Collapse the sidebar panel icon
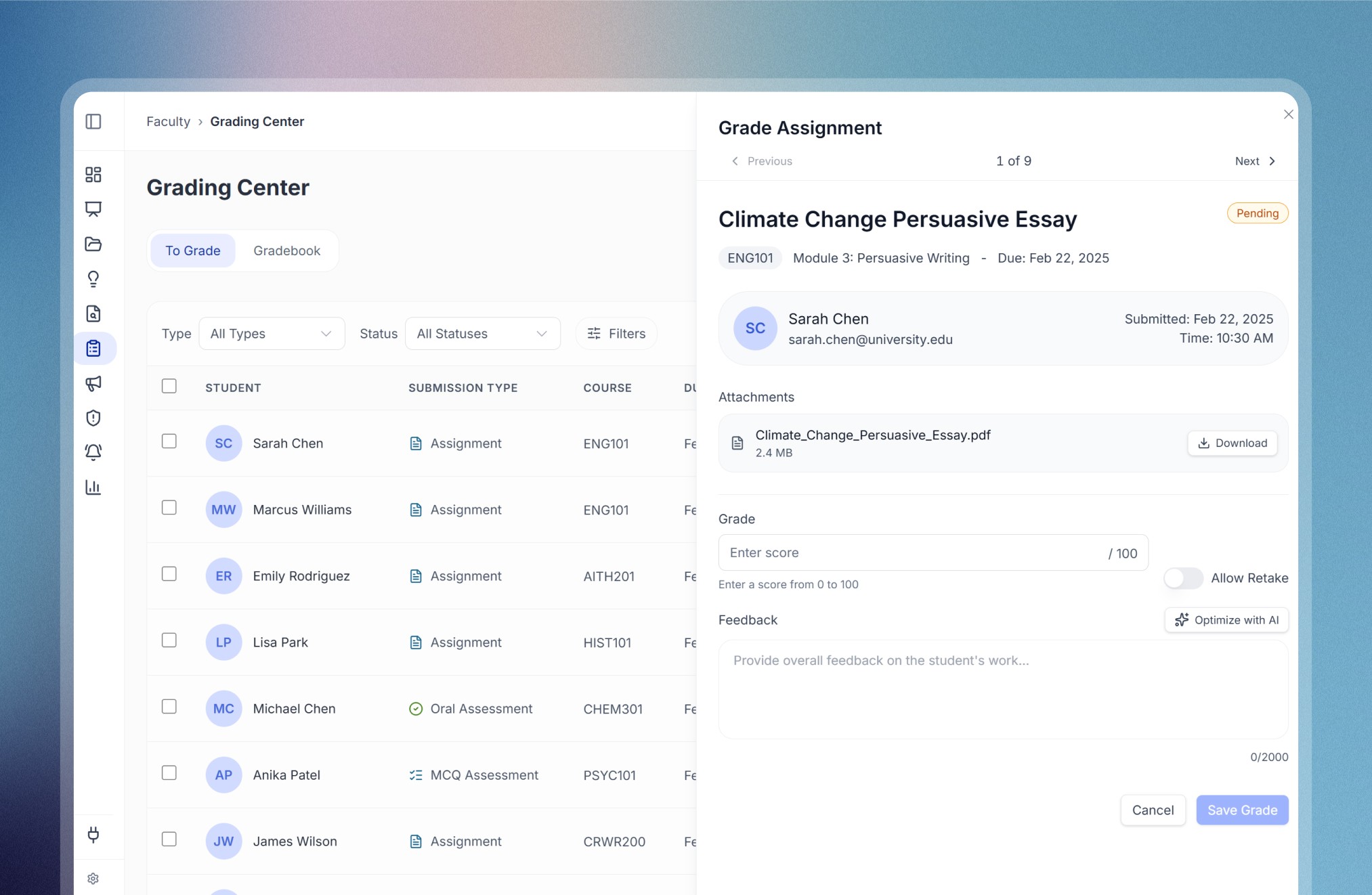The height and width of the screenshot is (895, 1372). point(93,122)
